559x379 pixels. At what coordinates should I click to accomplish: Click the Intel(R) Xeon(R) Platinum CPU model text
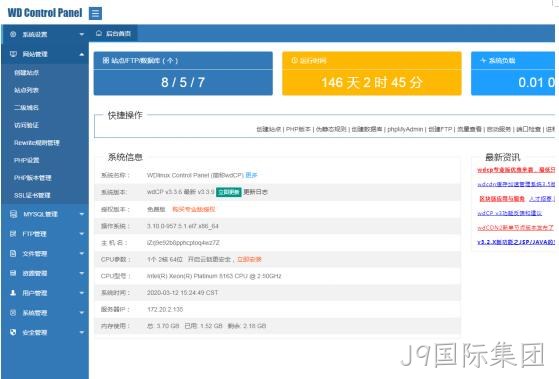[x=214, y=276]
